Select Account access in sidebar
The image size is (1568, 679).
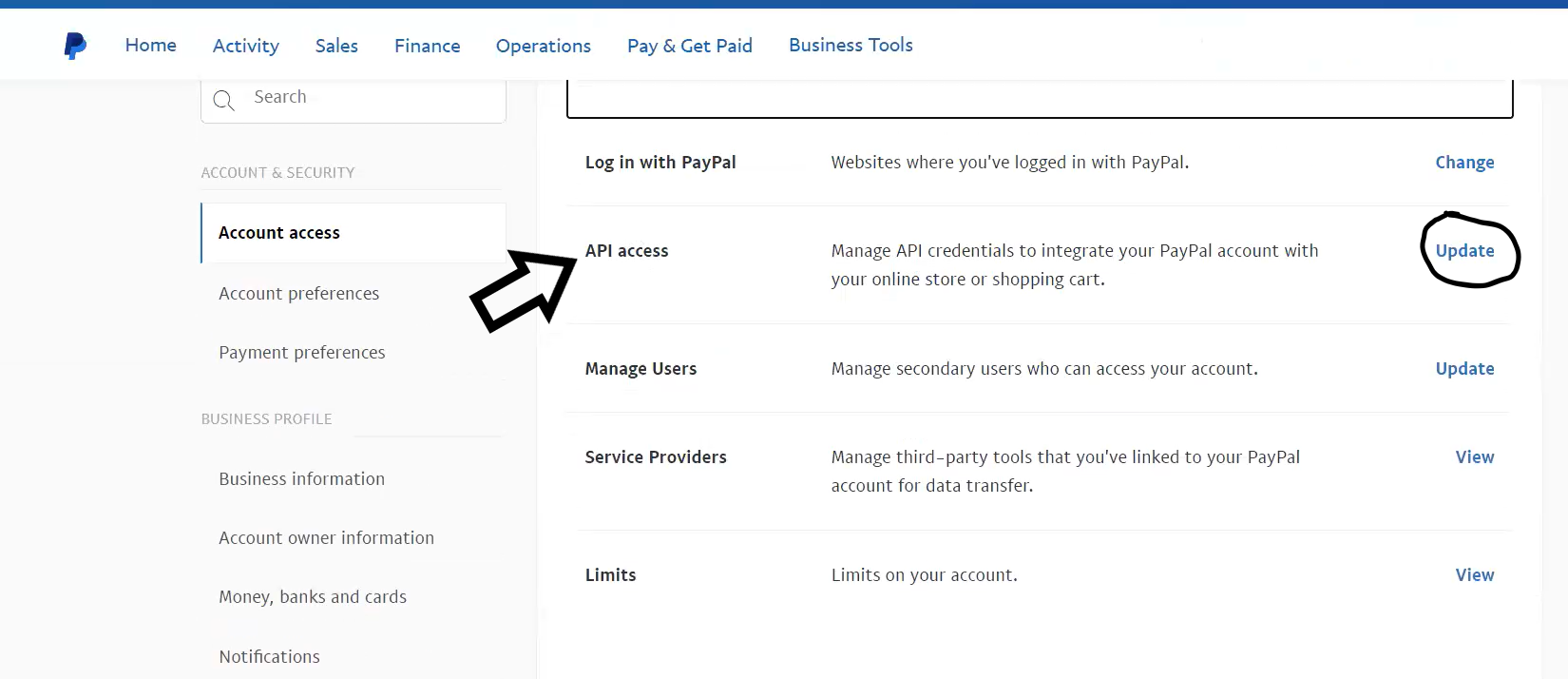click(x=354, y=233)
